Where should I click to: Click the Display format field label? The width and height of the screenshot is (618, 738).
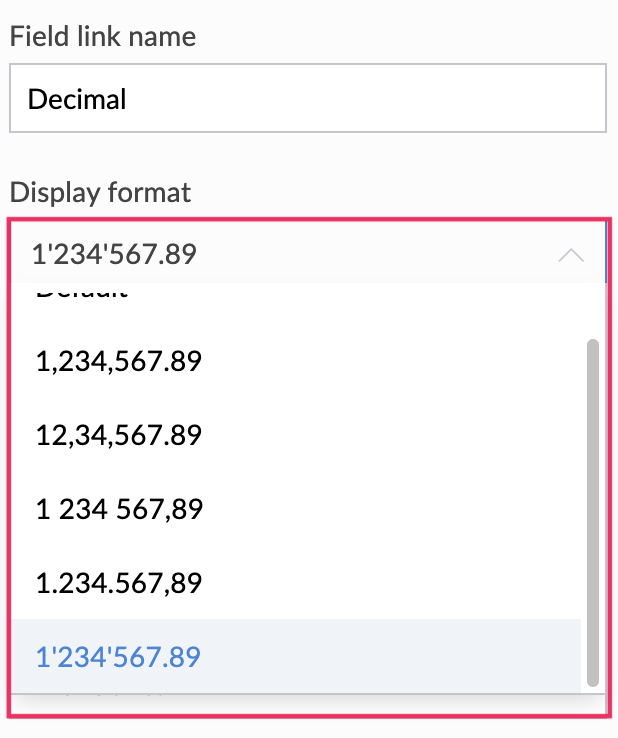click(x=100, y=192)
